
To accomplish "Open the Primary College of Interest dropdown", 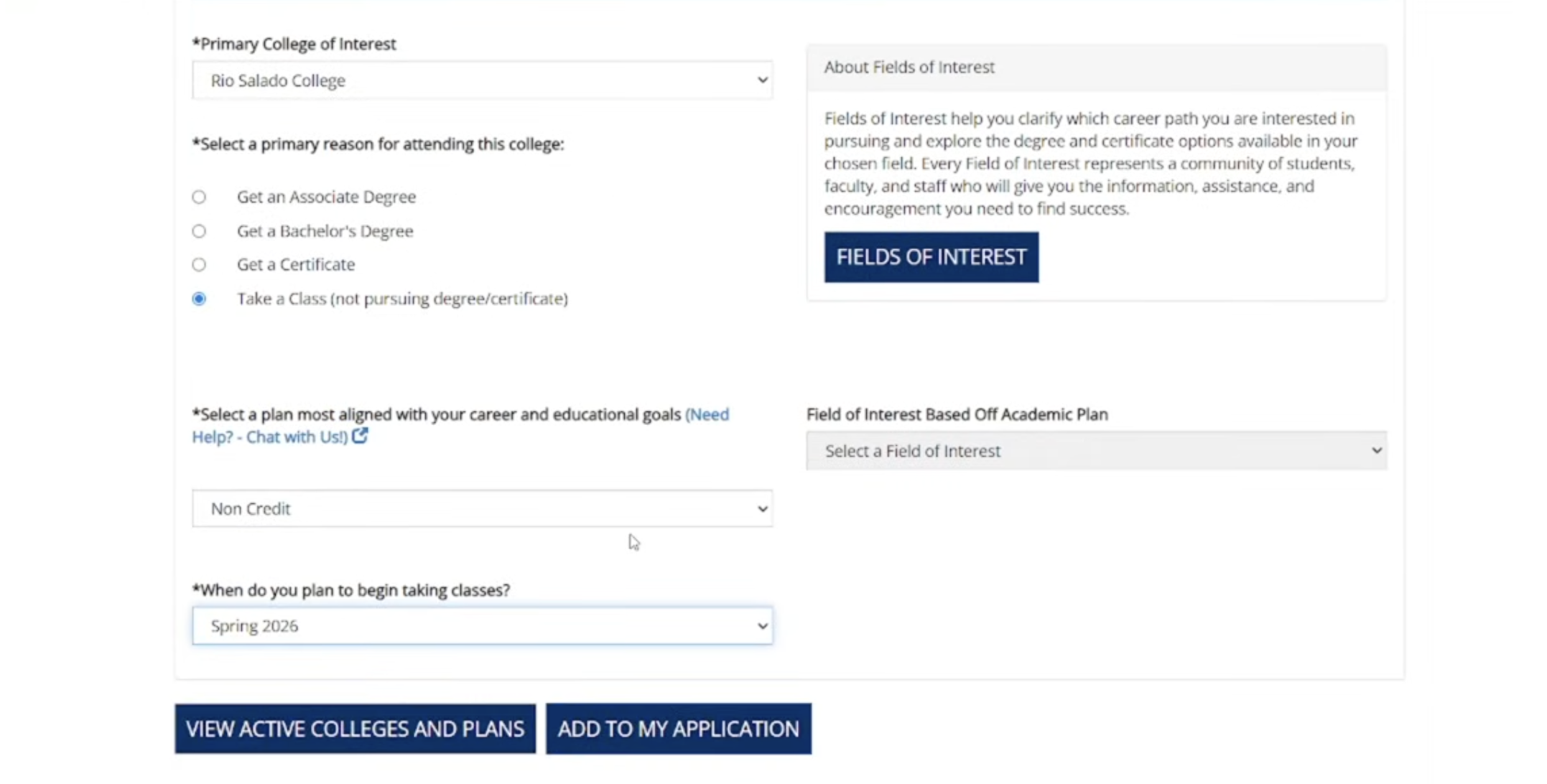I will (x=482, y=80).
